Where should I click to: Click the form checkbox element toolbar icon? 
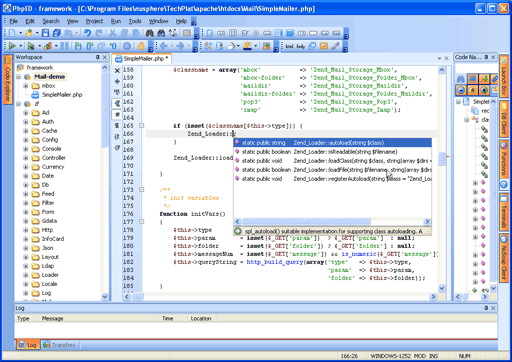[x=245, y=33]
